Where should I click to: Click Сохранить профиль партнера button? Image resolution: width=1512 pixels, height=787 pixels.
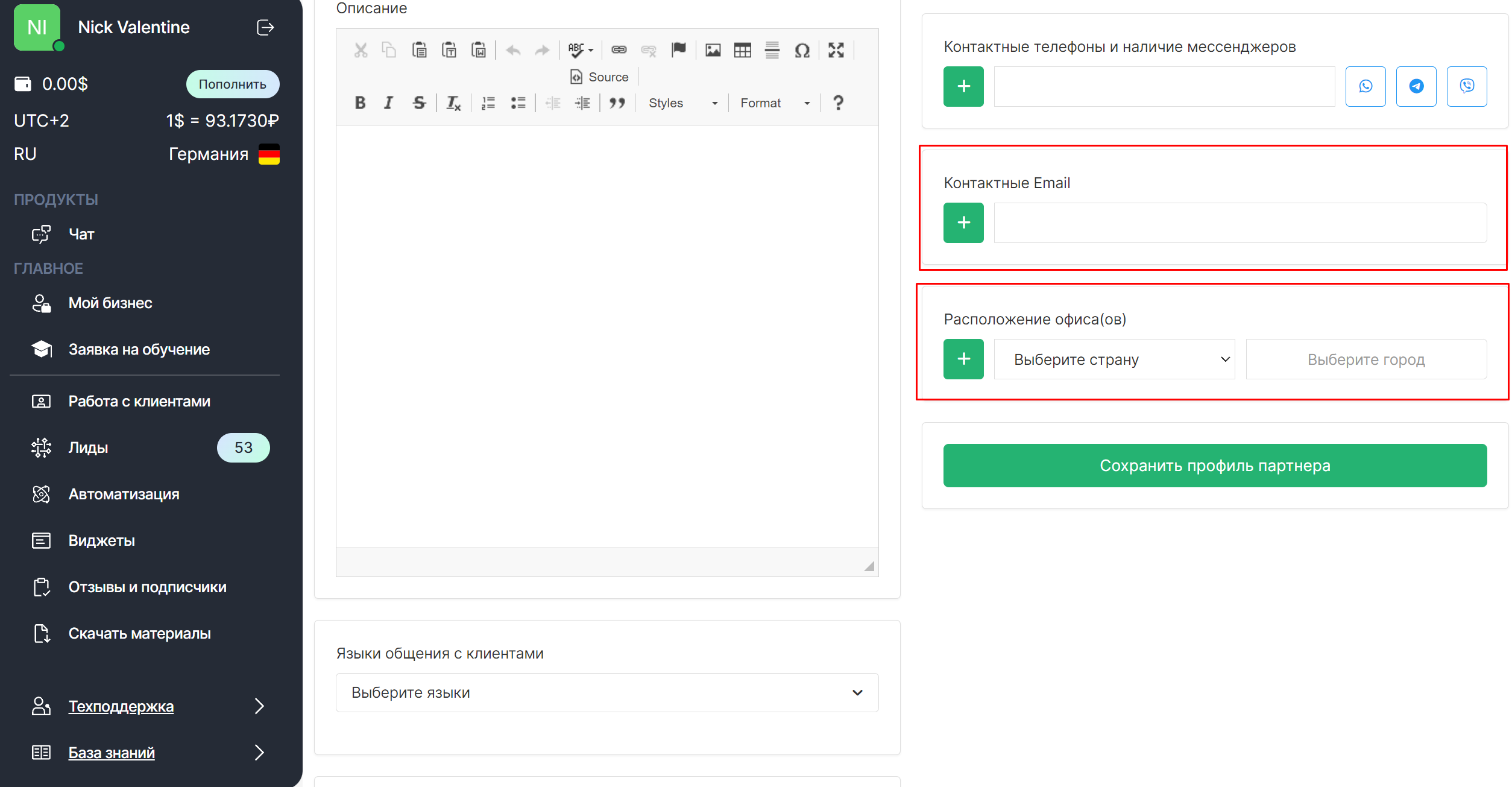pyautogui.click(x=1215, y=466)
